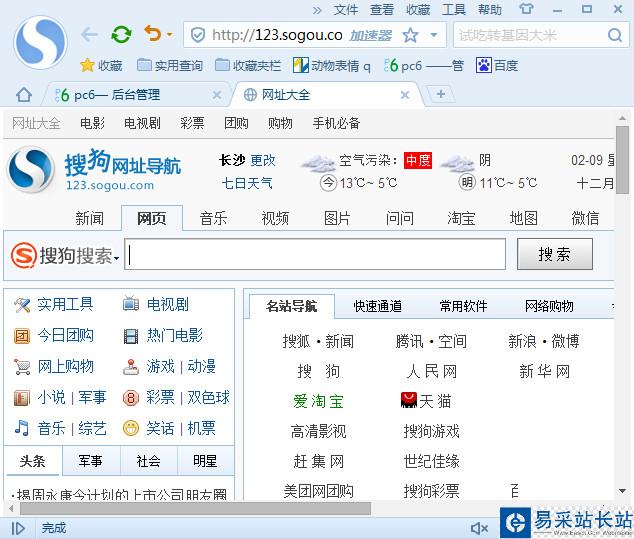Open 电视剧 with TV icon
The image size is (634, 539).
pyautogui.click(x=156, y=304)
